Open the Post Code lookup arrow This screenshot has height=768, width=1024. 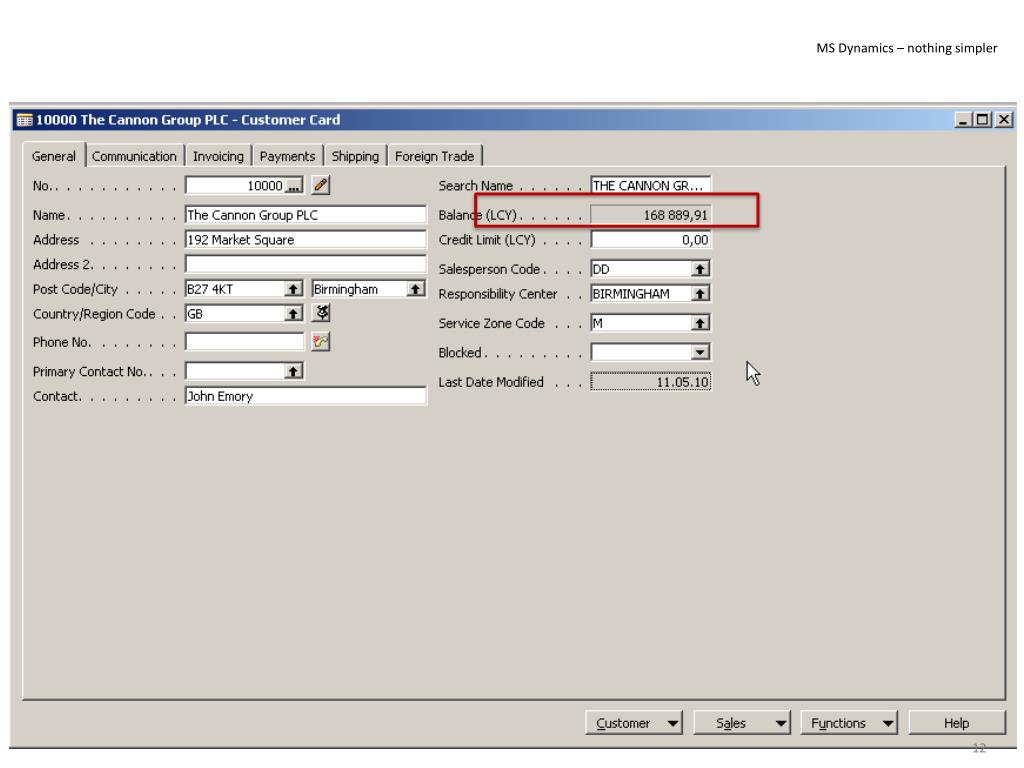tap(293, 289)
